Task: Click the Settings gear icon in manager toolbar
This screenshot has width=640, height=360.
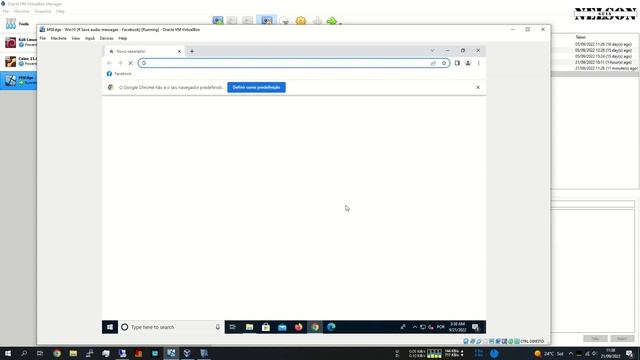Action: [301, 20]
